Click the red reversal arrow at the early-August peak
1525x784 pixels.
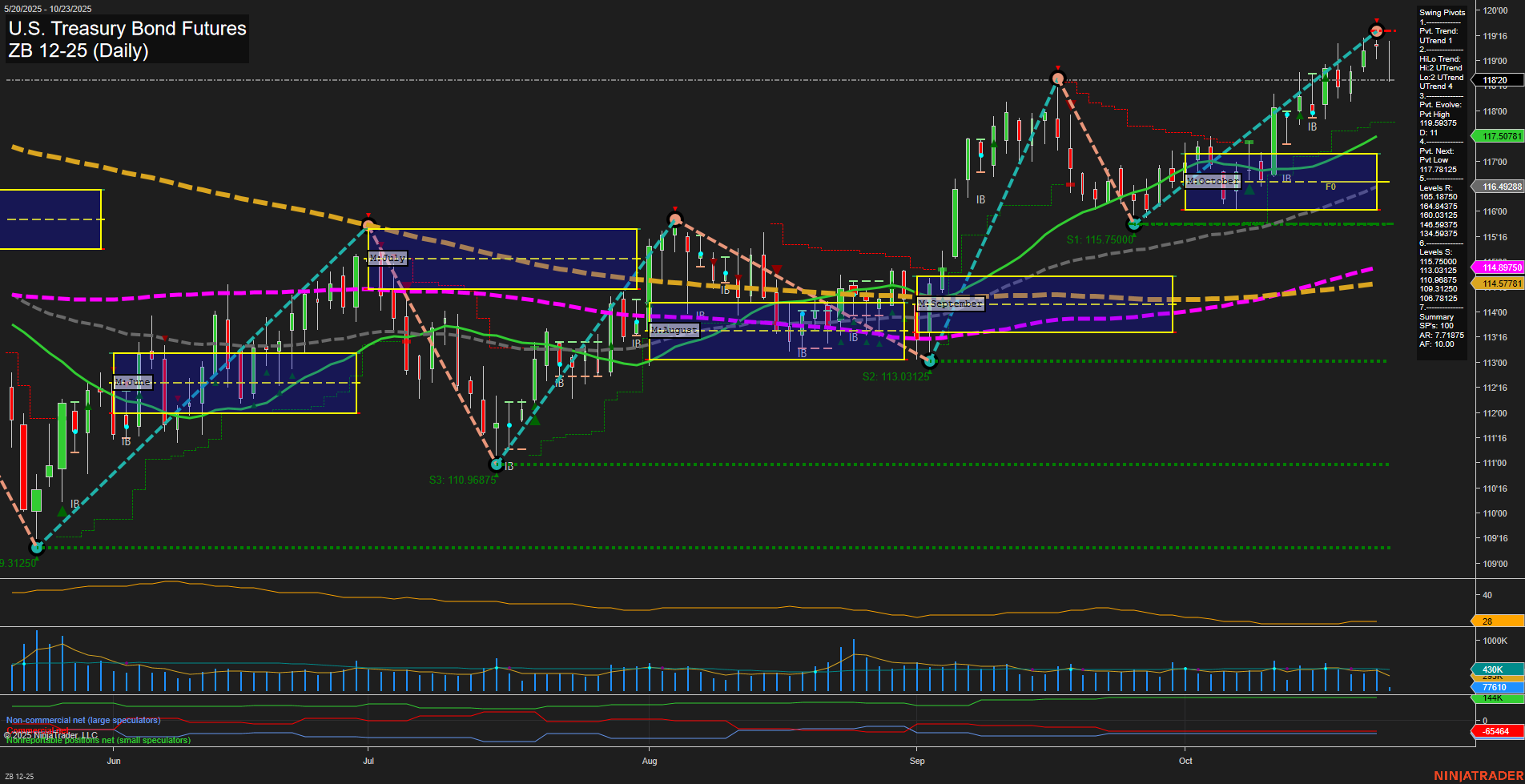point(675,207)
